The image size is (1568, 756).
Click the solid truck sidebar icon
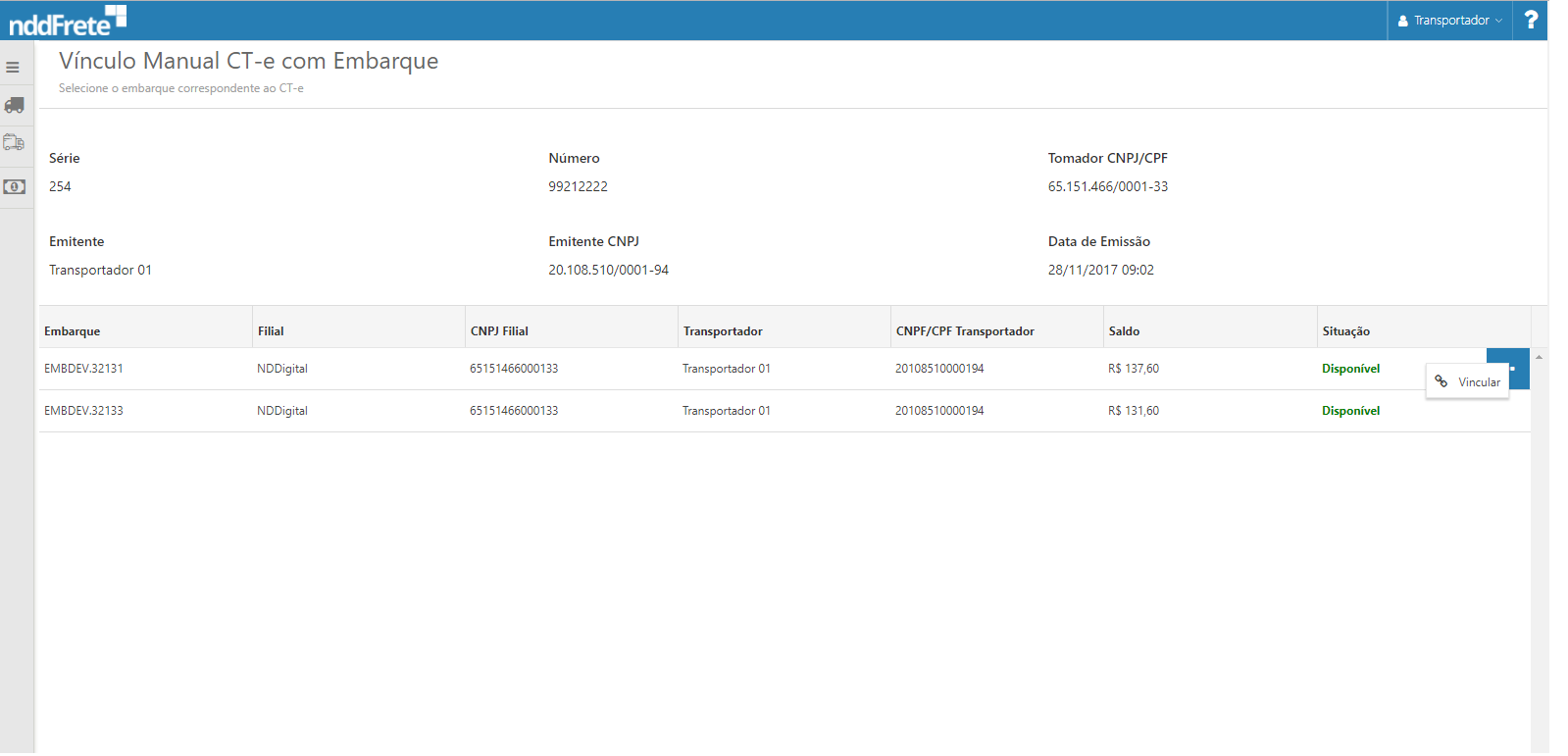pyautogui.click(x=14, y=105)
